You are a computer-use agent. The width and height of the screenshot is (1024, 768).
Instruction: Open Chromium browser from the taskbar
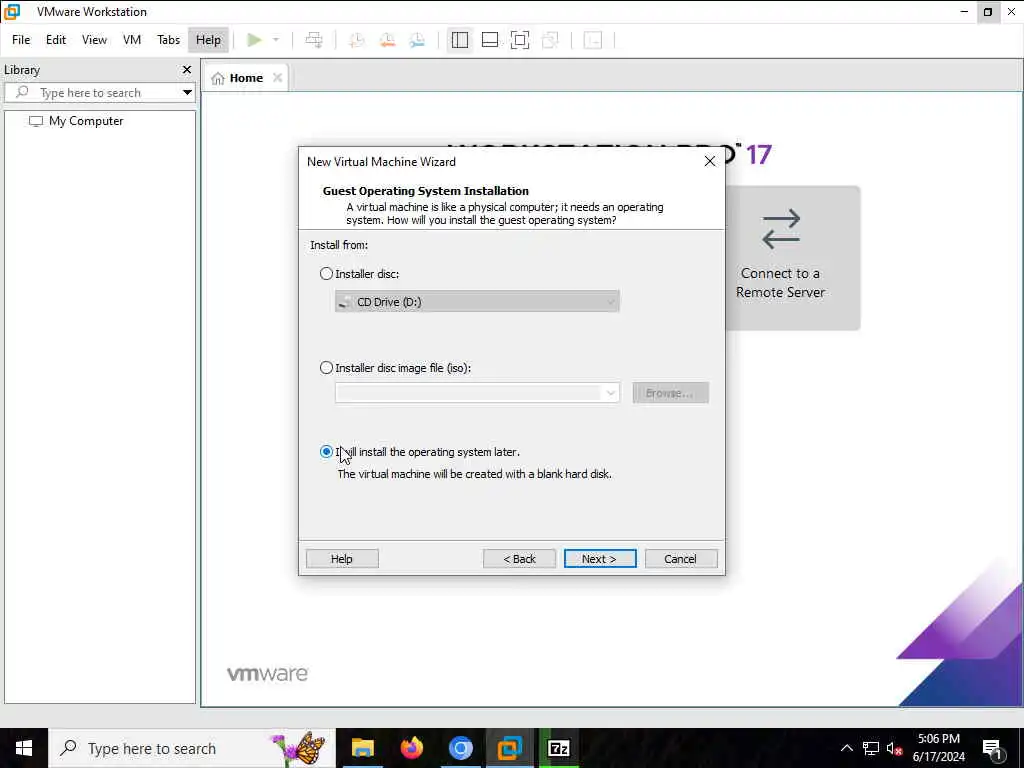coord(460,748)
